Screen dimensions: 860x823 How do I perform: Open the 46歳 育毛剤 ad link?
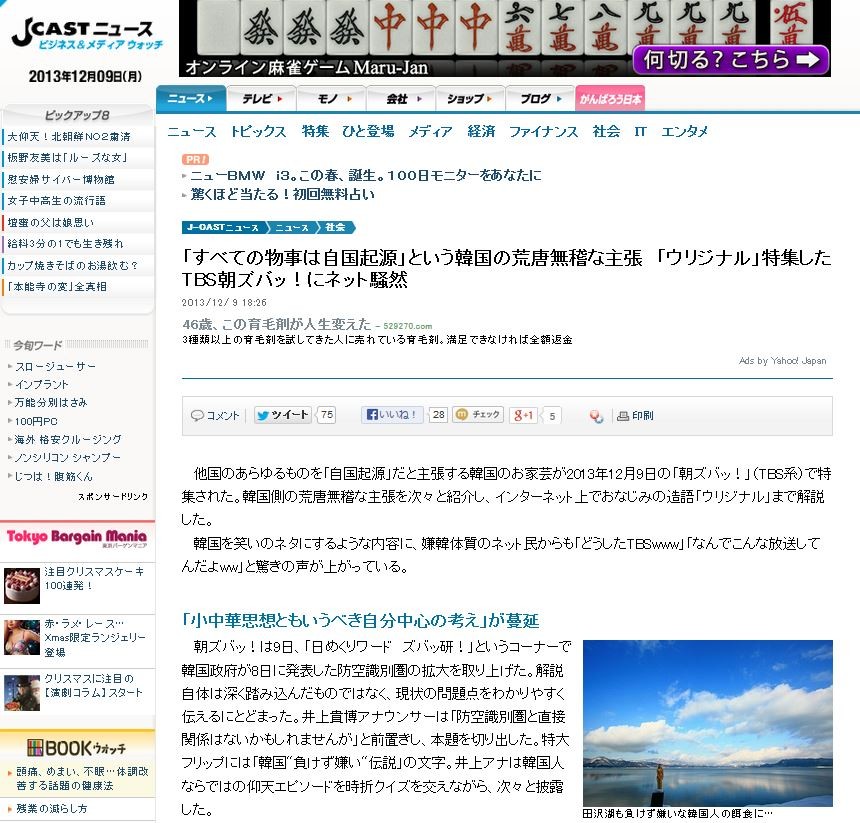pos(276,325)
